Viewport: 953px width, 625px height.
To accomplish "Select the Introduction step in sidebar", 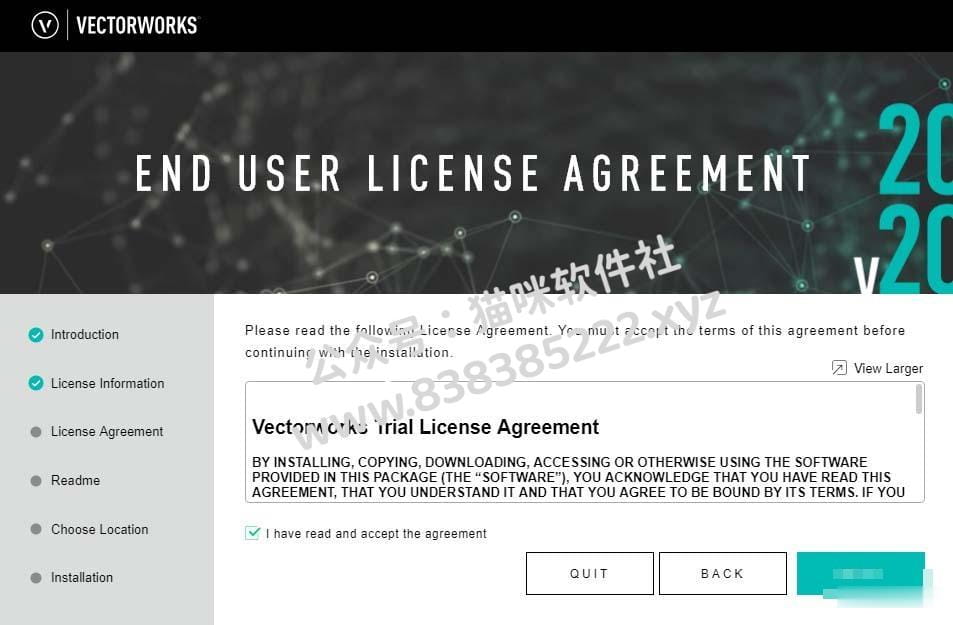I will point(84,334).
